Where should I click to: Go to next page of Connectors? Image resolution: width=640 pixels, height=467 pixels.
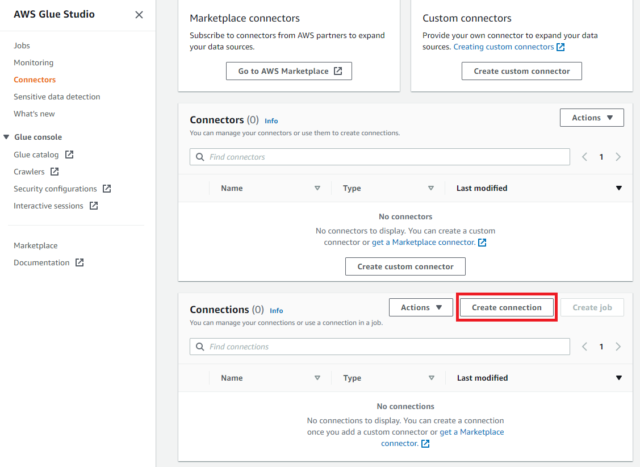coord(618,157)
